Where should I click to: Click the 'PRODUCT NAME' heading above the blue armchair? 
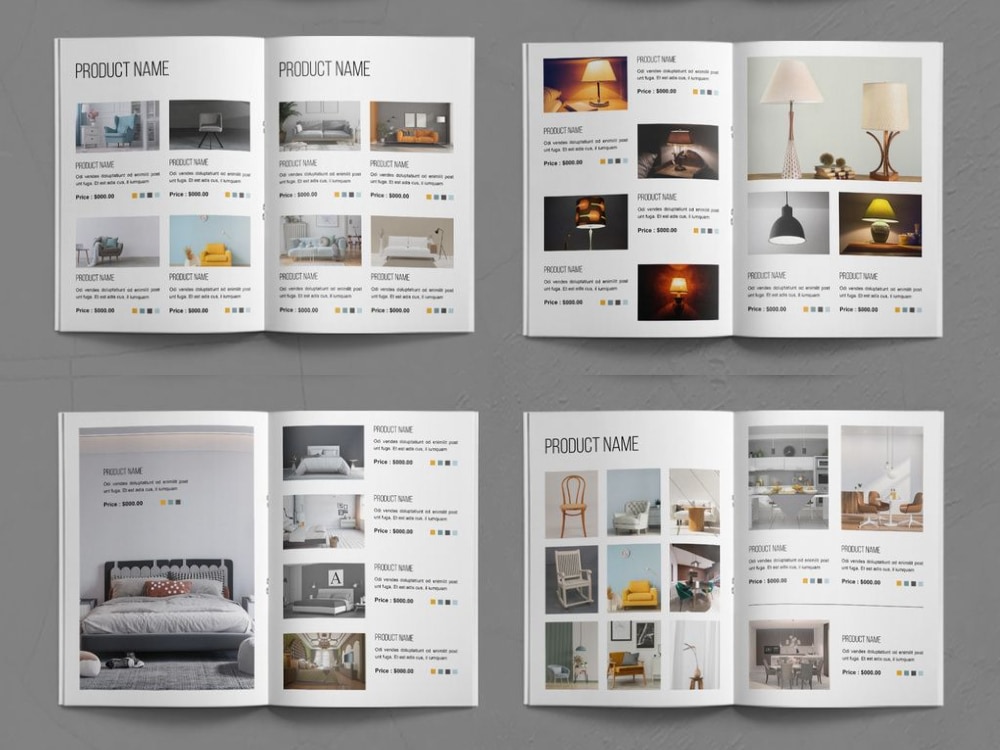tap(122, 70)
